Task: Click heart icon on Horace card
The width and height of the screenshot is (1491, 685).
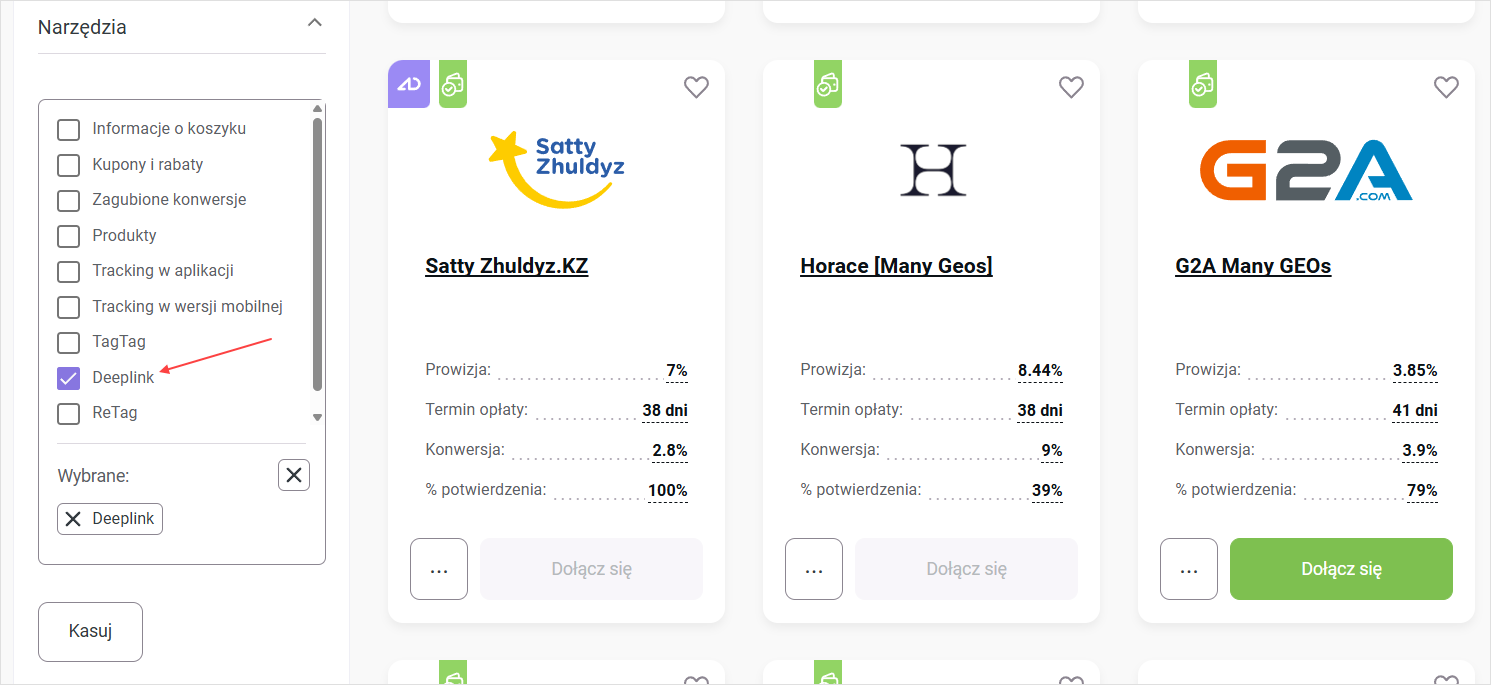Action: (x=1071, y=88)
